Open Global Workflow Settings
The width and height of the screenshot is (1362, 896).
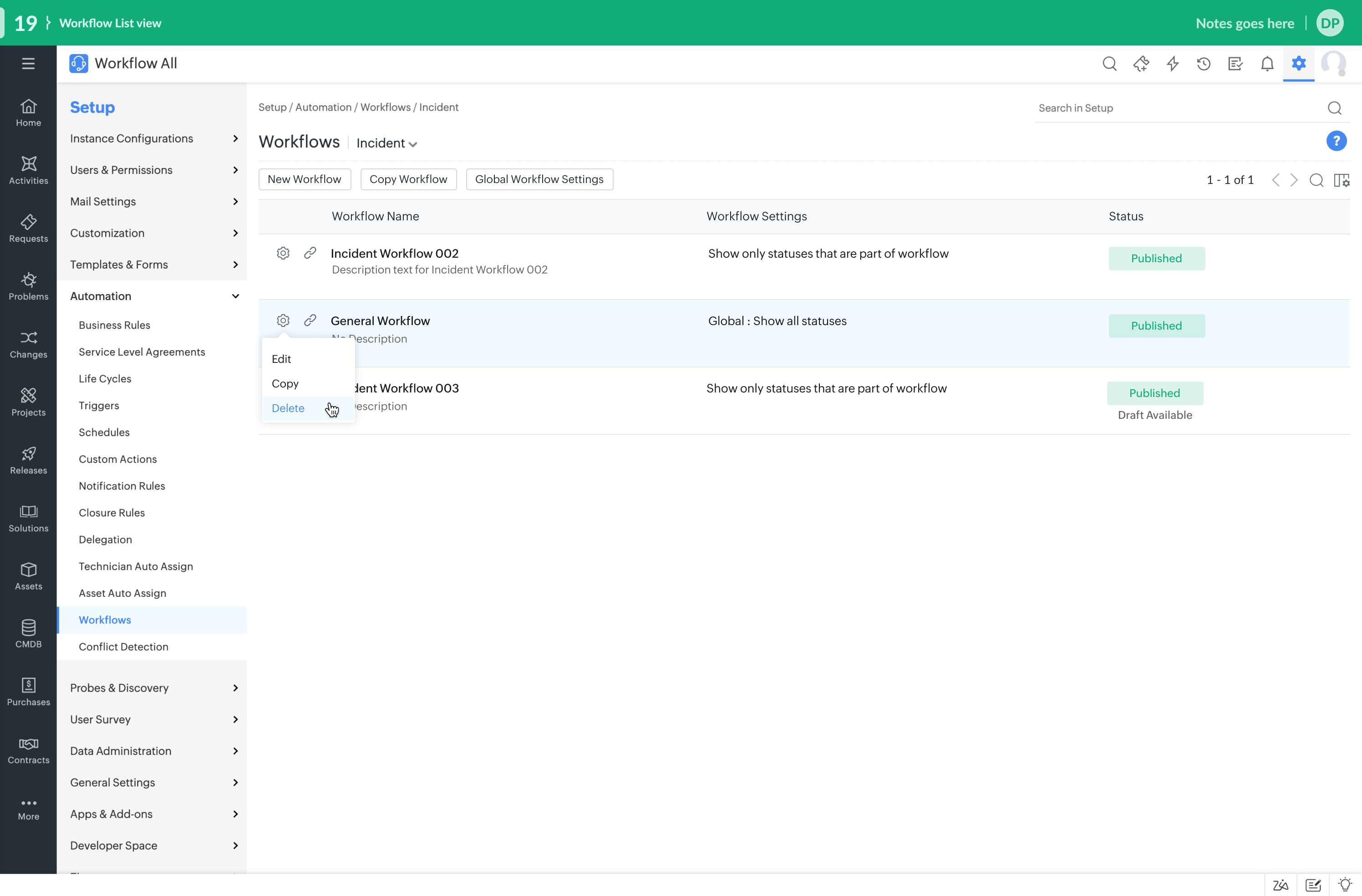pos(539,179)
